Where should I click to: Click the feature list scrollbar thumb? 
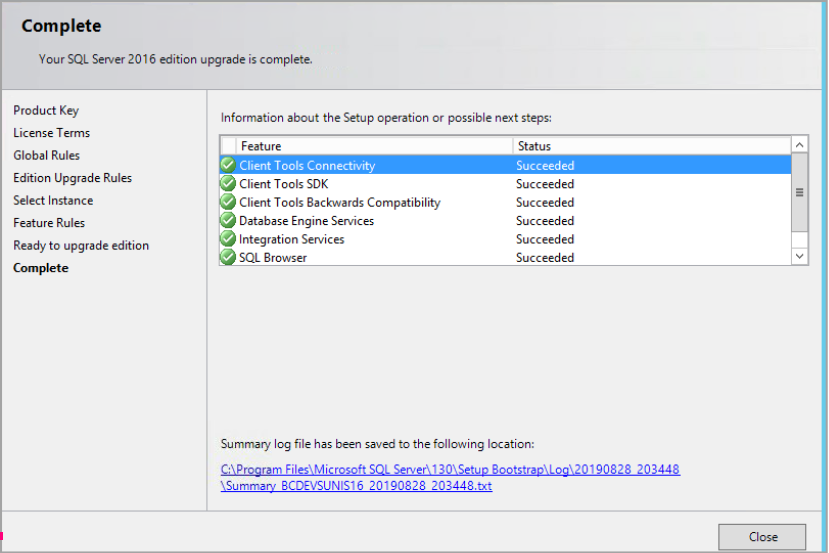click(x=799, y=192)
